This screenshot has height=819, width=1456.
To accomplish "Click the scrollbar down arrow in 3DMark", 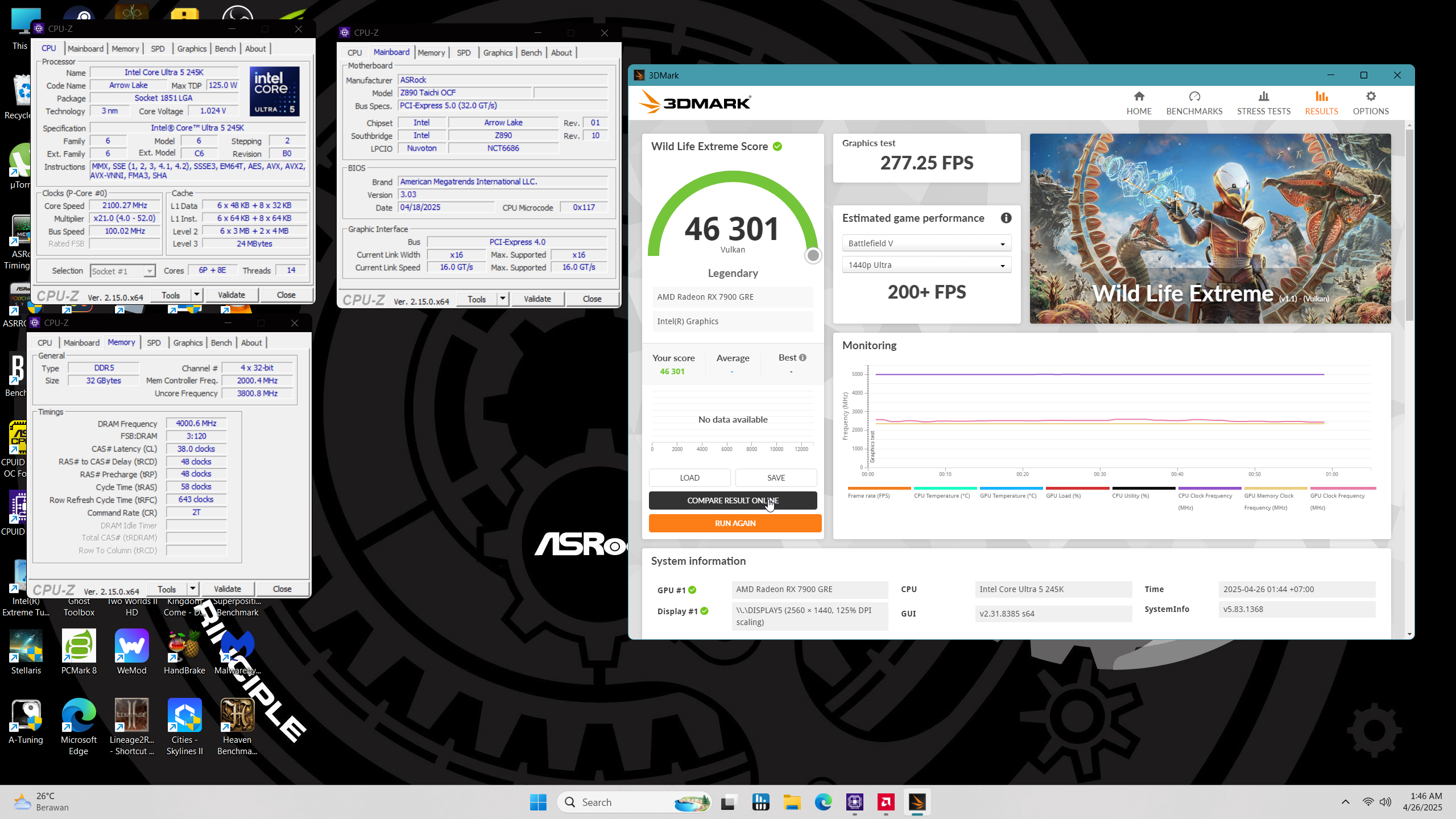I will pyautogui.click(x=1409, y=634).
